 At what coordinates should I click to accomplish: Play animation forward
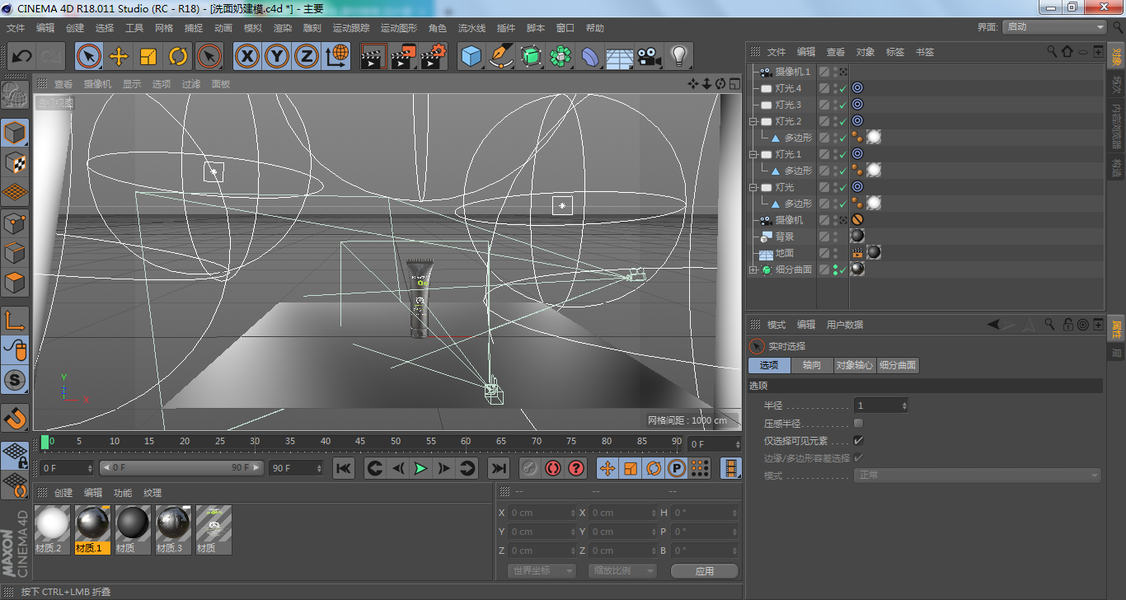pos(421,469)
